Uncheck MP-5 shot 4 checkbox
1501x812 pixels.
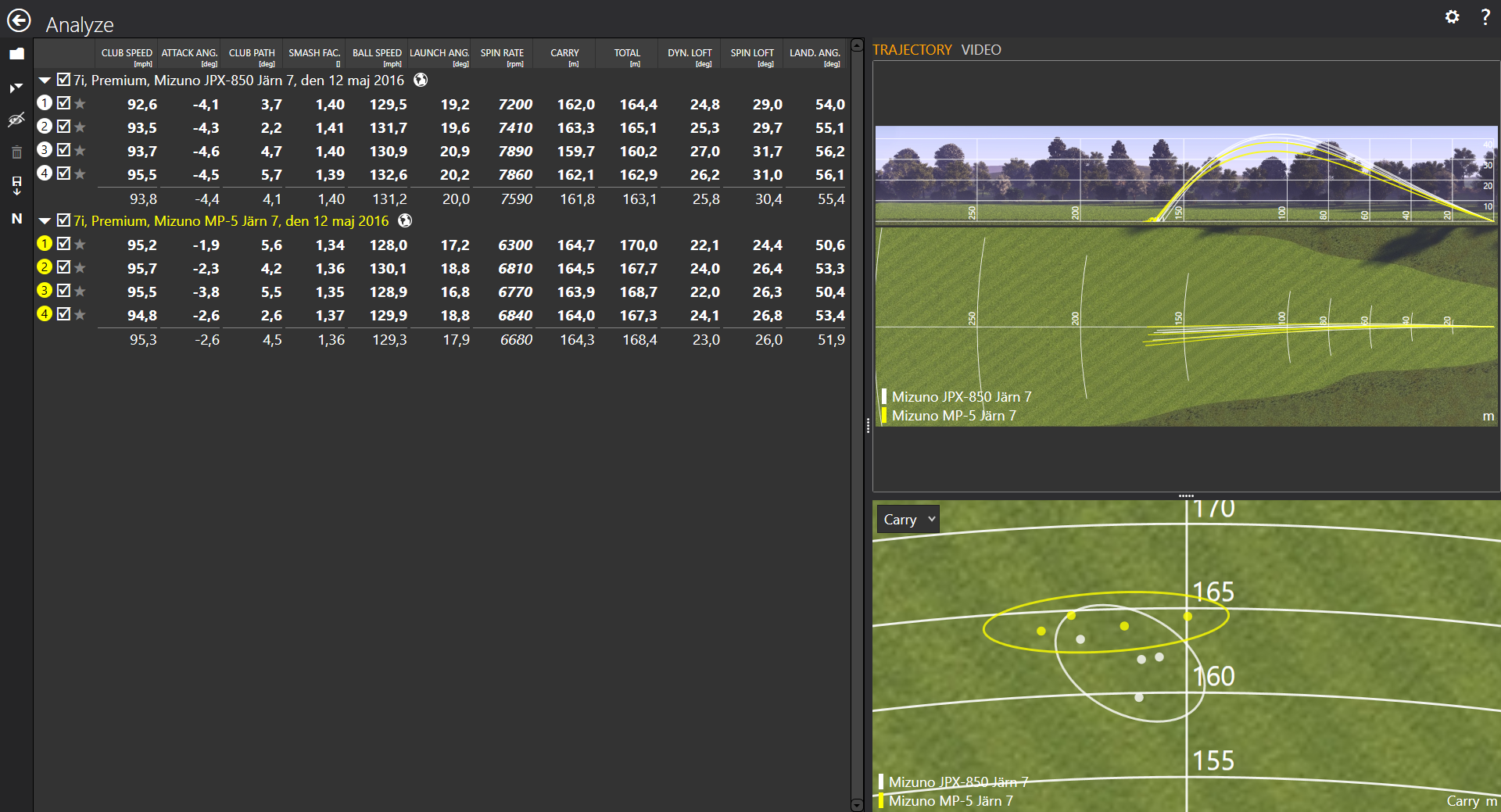[x=63, y=313]
